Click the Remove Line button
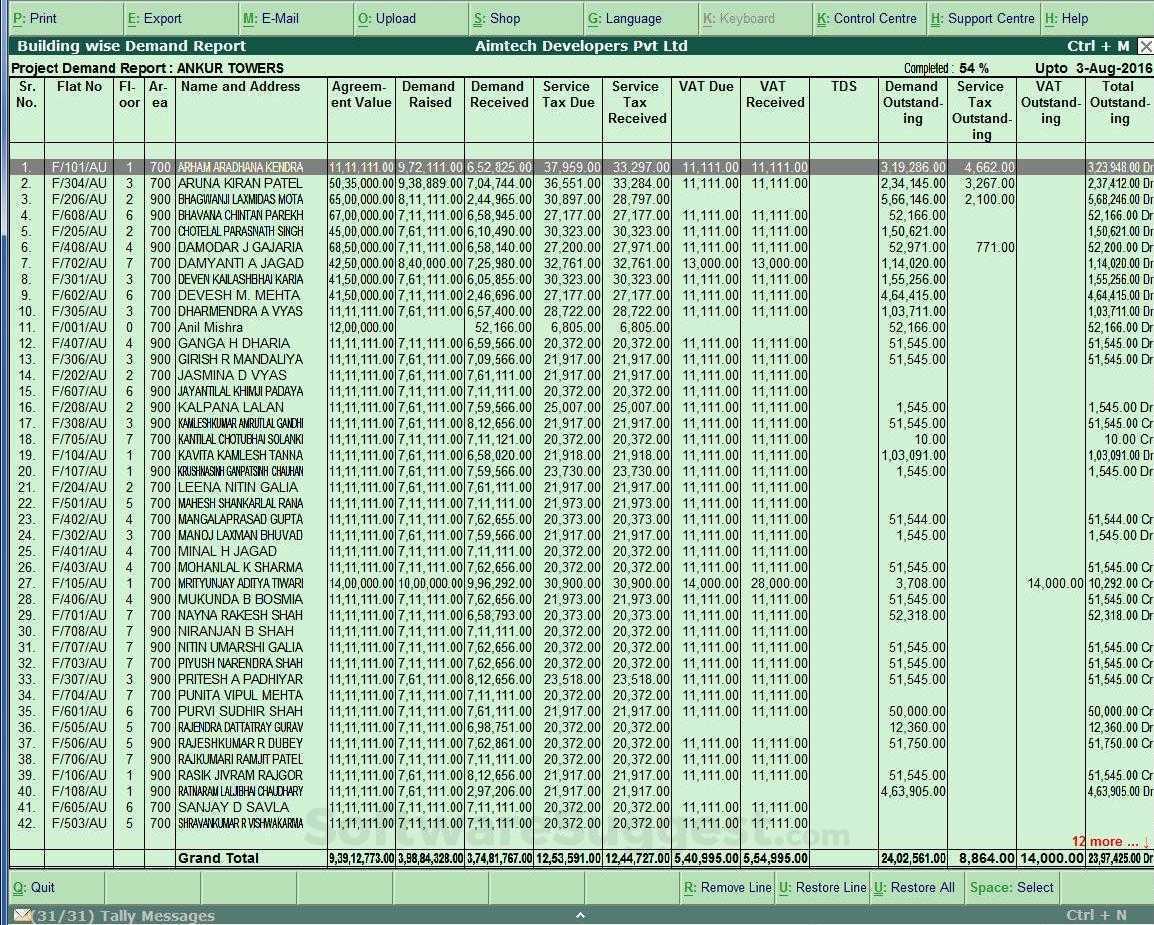This screenshot has width=1154, height=925. pos(727,887)
